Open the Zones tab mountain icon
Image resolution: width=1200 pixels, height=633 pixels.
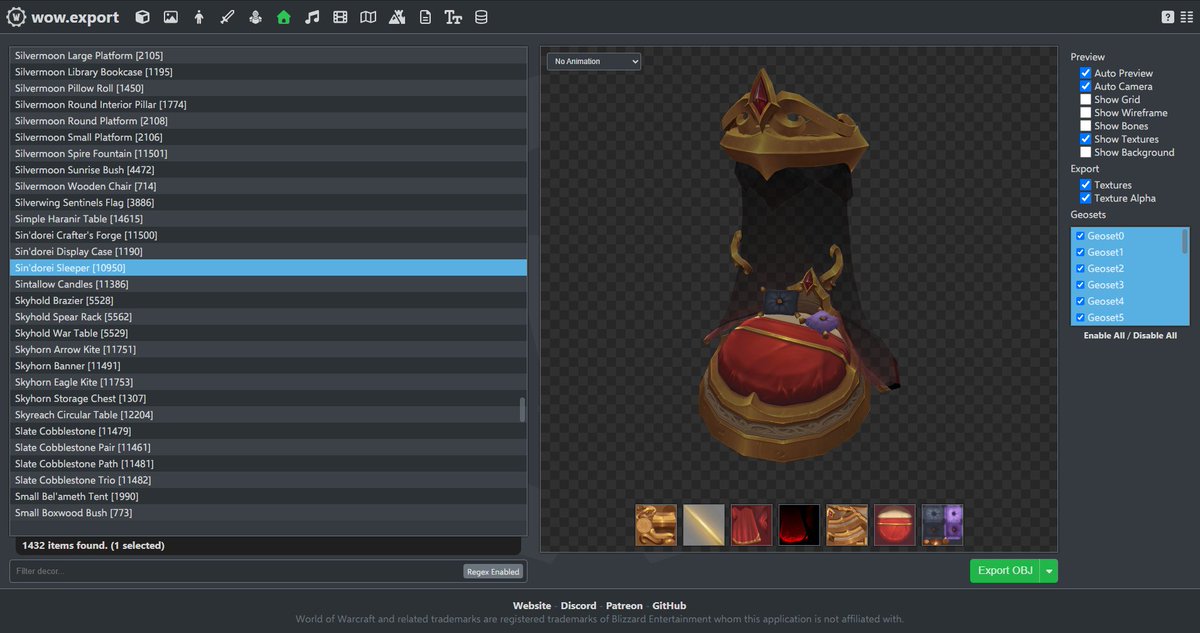pyautogui.click(x=397, y=17)
